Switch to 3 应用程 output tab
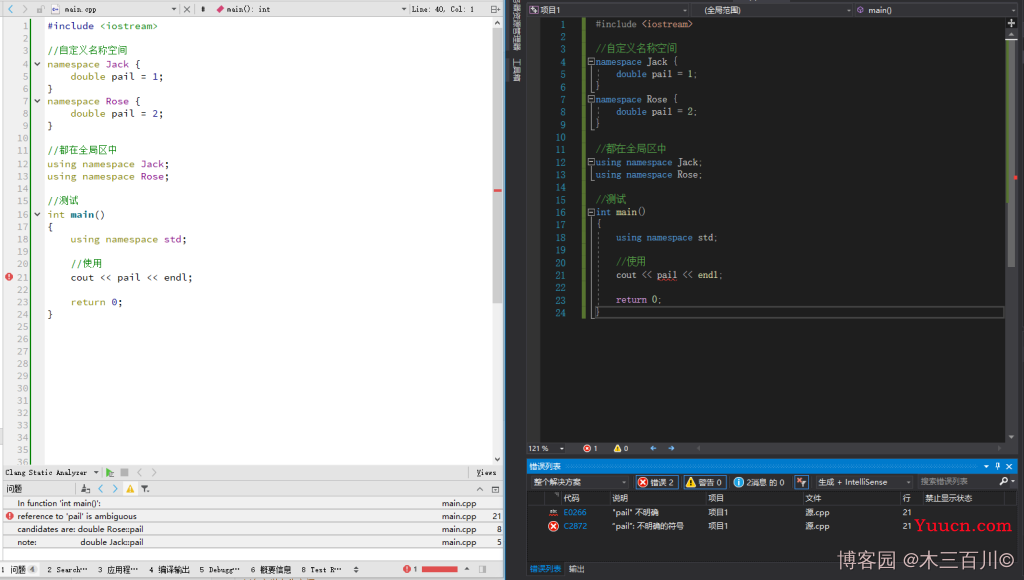1024x580 pixels. click(x=118, y=570)
